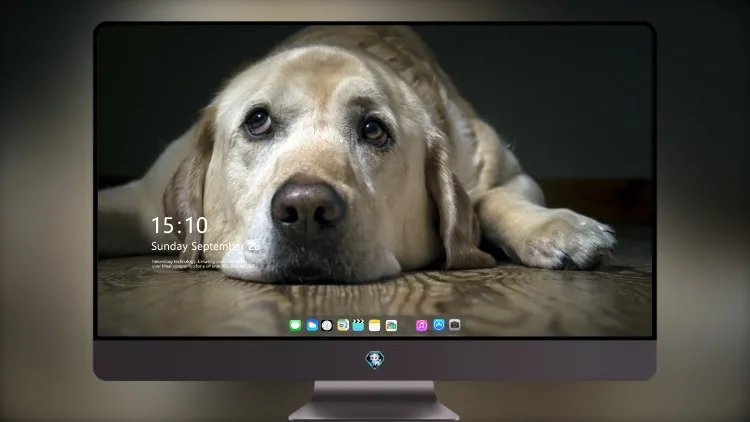The image size is (750, 422).
Task: Open the yellow Notes app
Action: click(x=375, y=326)
